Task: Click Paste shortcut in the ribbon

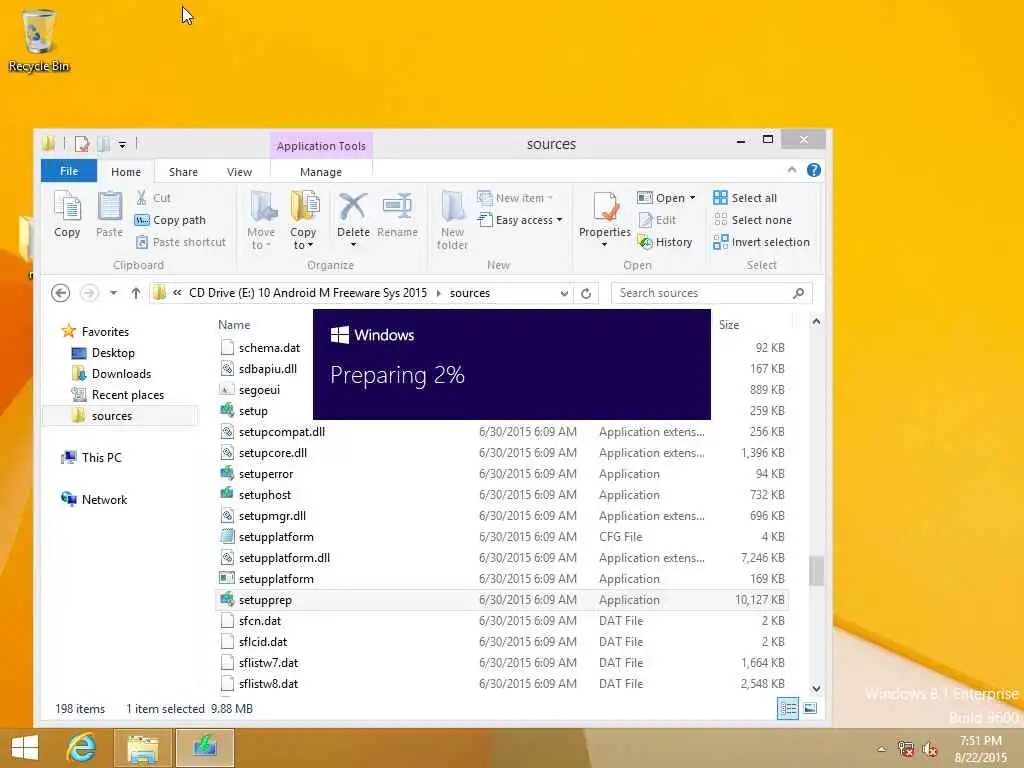Action: coord(180,242)
